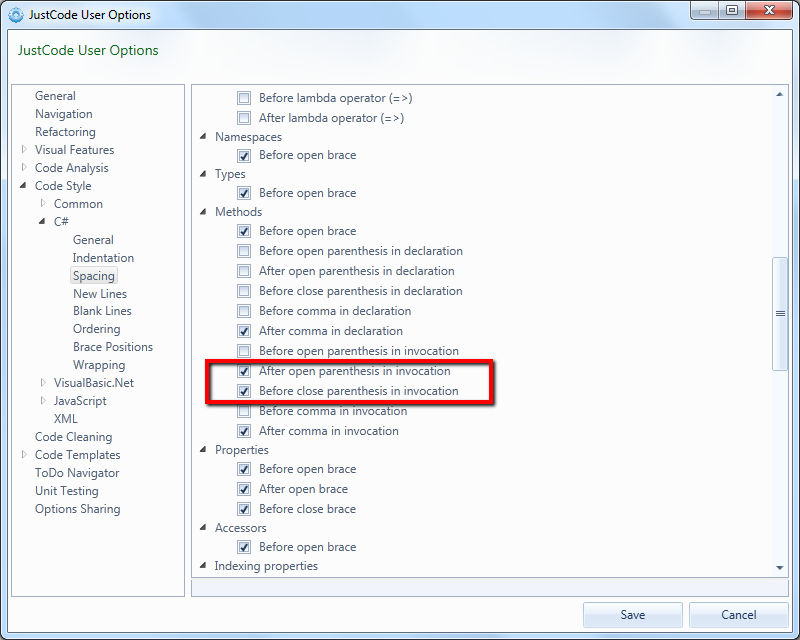
Task: Expand Common node under Code Style
Action: 43,203
